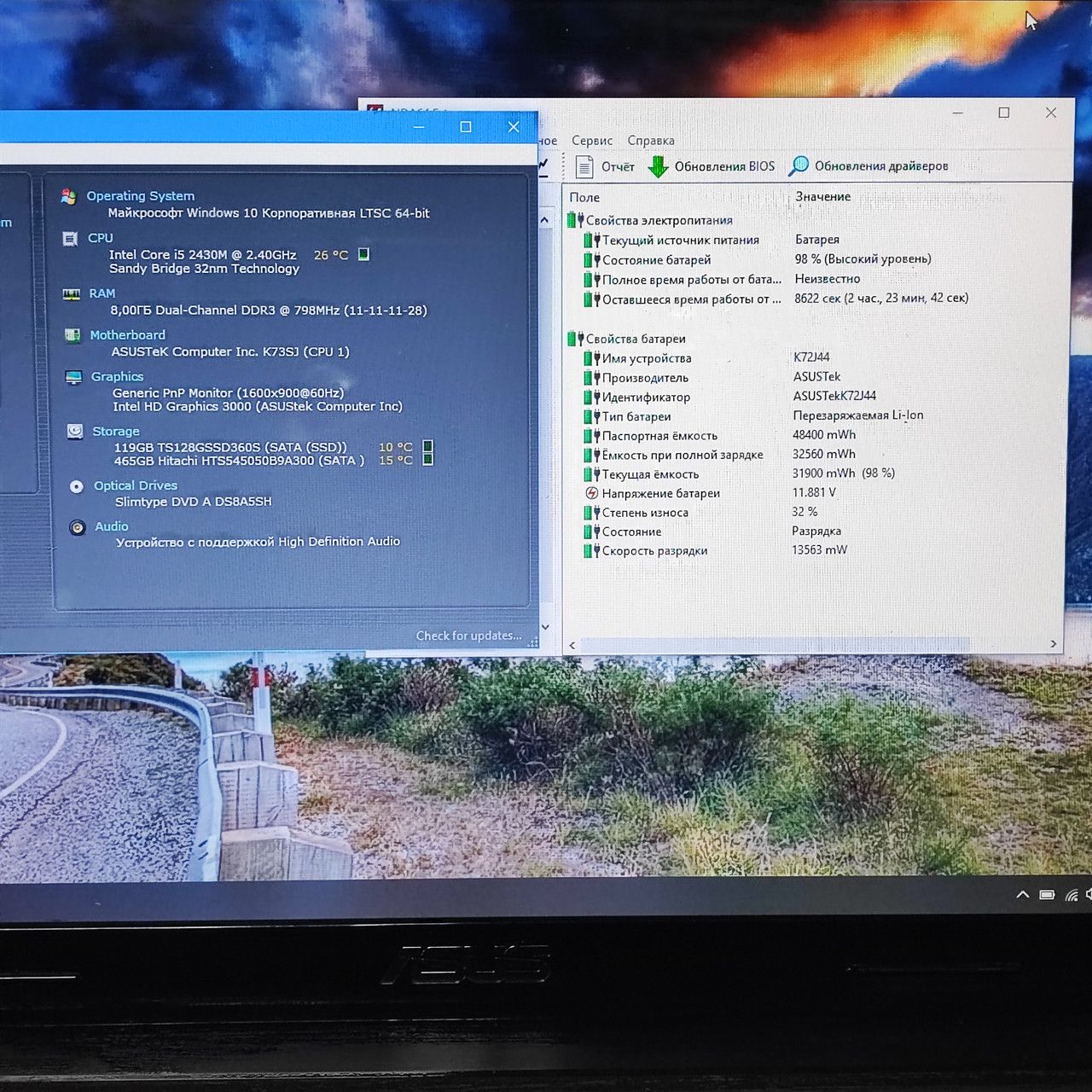The height and width of the screenshot is (1092, 1092).
Task: Click the AIDA64 horizontal scrollbar left arrow
Action: 572,645
